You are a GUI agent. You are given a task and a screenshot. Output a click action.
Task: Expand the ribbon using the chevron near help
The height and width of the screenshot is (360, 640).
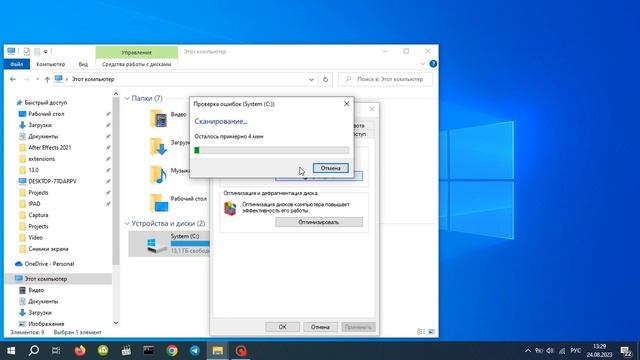(x=423, y=64)
